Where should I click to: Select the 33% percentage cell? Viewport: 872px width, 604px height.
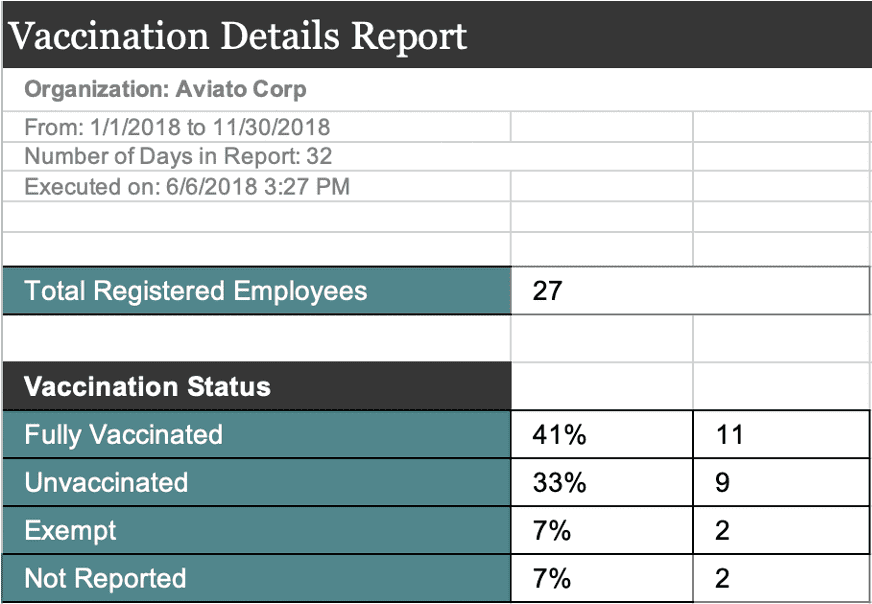point(602,482)
